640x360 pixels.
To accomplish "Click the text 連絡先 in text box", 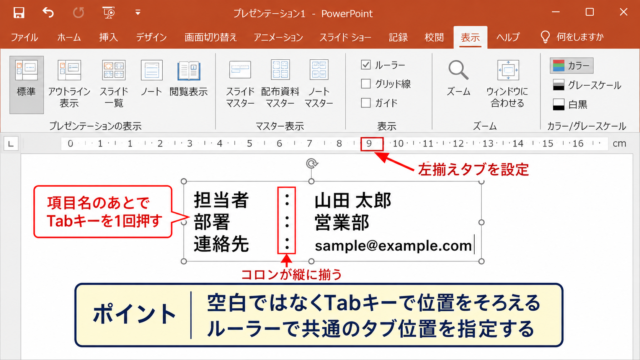I will (221, 244).
